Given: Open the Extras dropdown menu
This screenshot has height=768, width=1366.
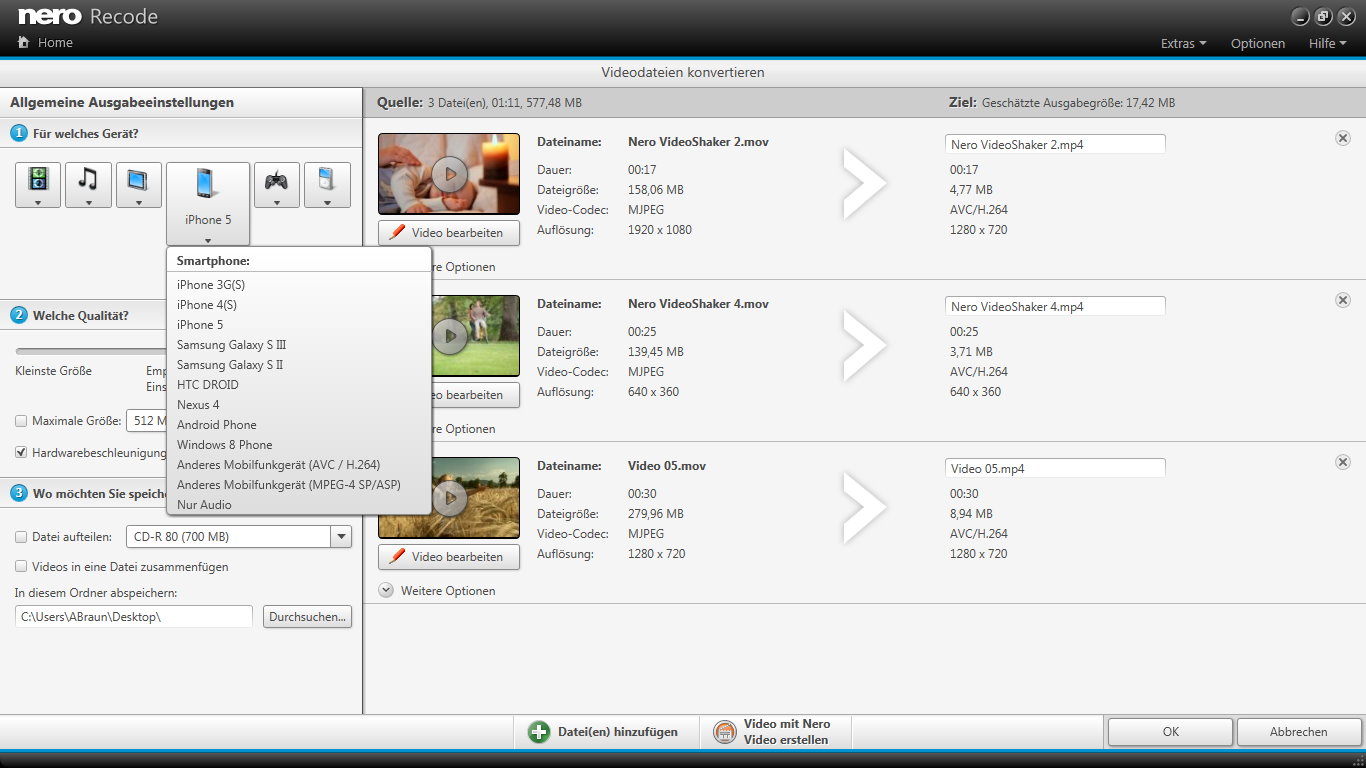Looking at the screenshot, I should tap(1183, 43).
